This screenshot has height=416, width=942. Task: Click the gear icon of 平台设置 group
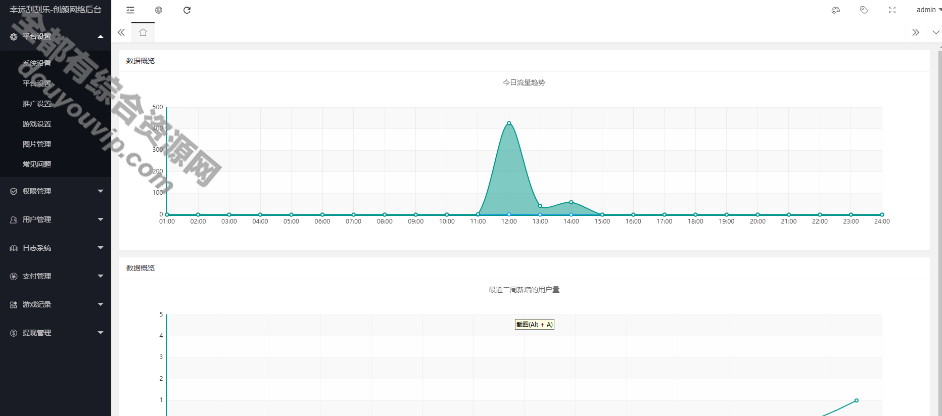click(x=14, y=36)
